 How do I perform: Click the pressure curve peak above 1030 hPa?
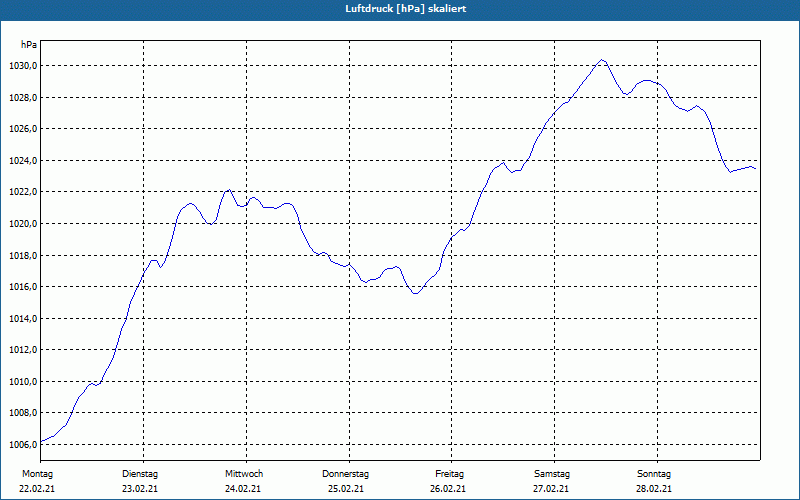click(602, 60)
